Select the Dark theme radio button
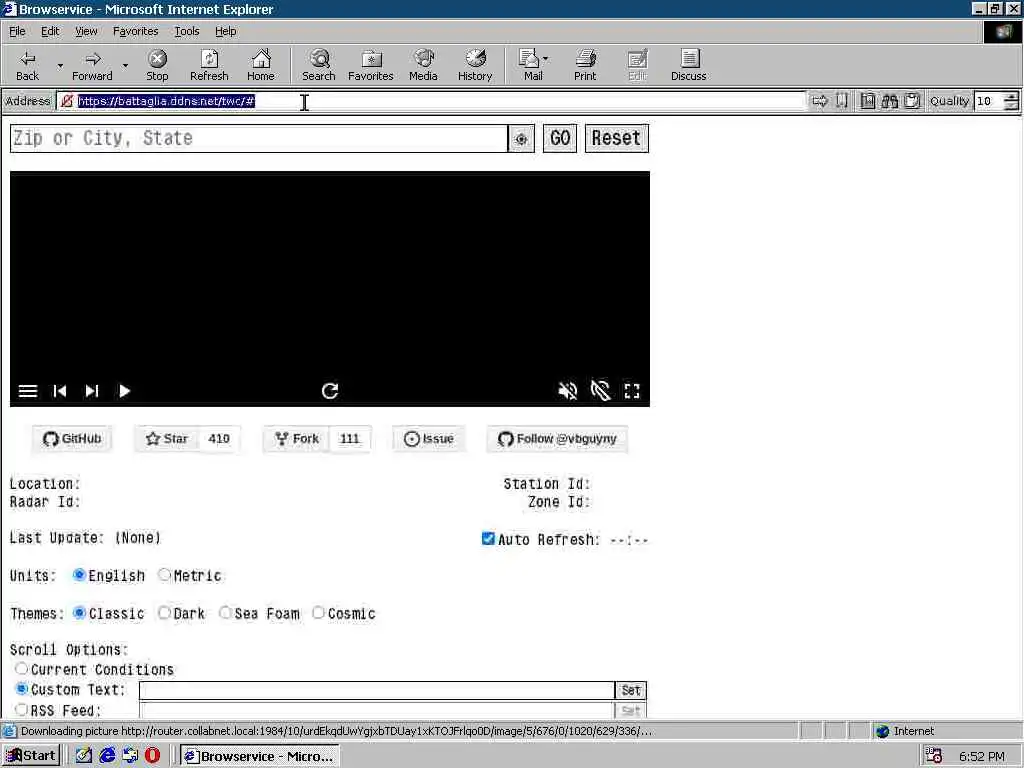 (164, 613)
